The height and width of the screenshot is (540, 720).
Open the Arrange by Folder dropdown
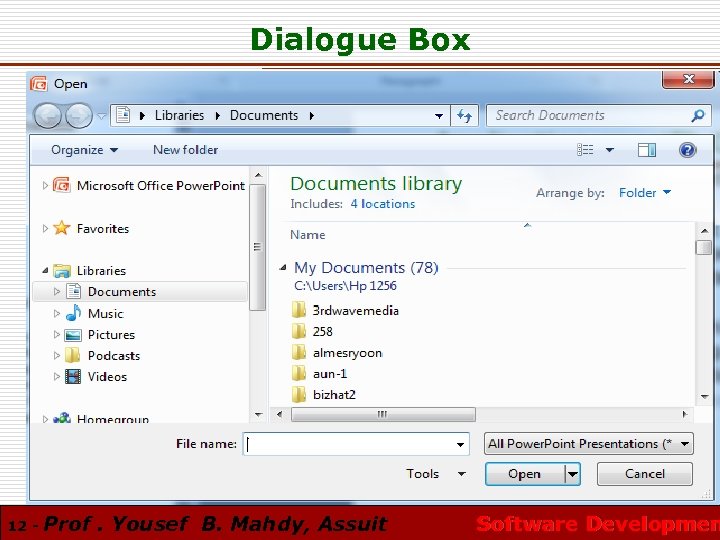pyautogui.click(x=645, y=193)
